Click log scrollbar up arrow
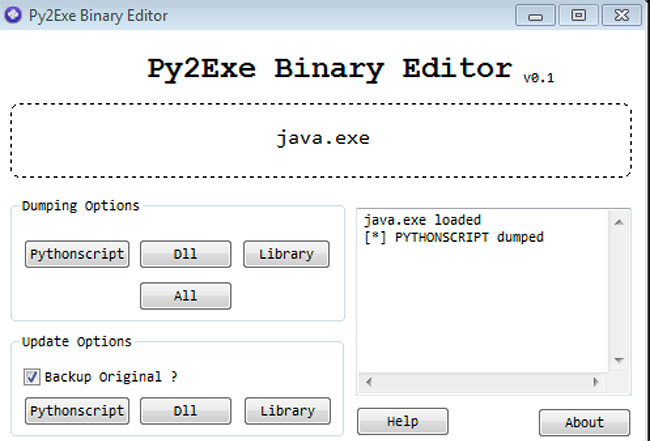This screenshot has height=441, width=650. (619, 223)
